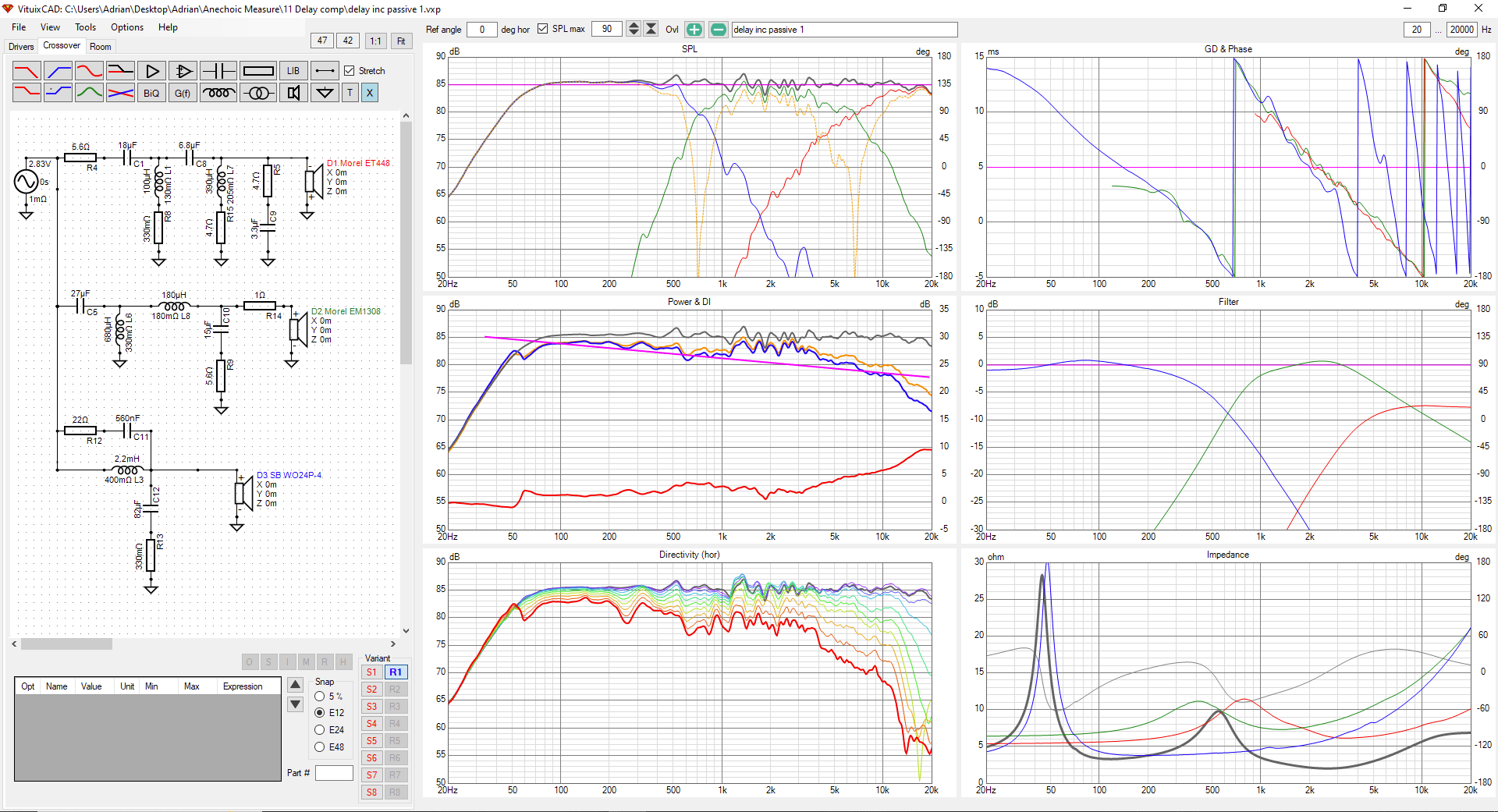Activate variant S1 toggle
This screenshot has height=812, width=1498.
click(372, 672)
